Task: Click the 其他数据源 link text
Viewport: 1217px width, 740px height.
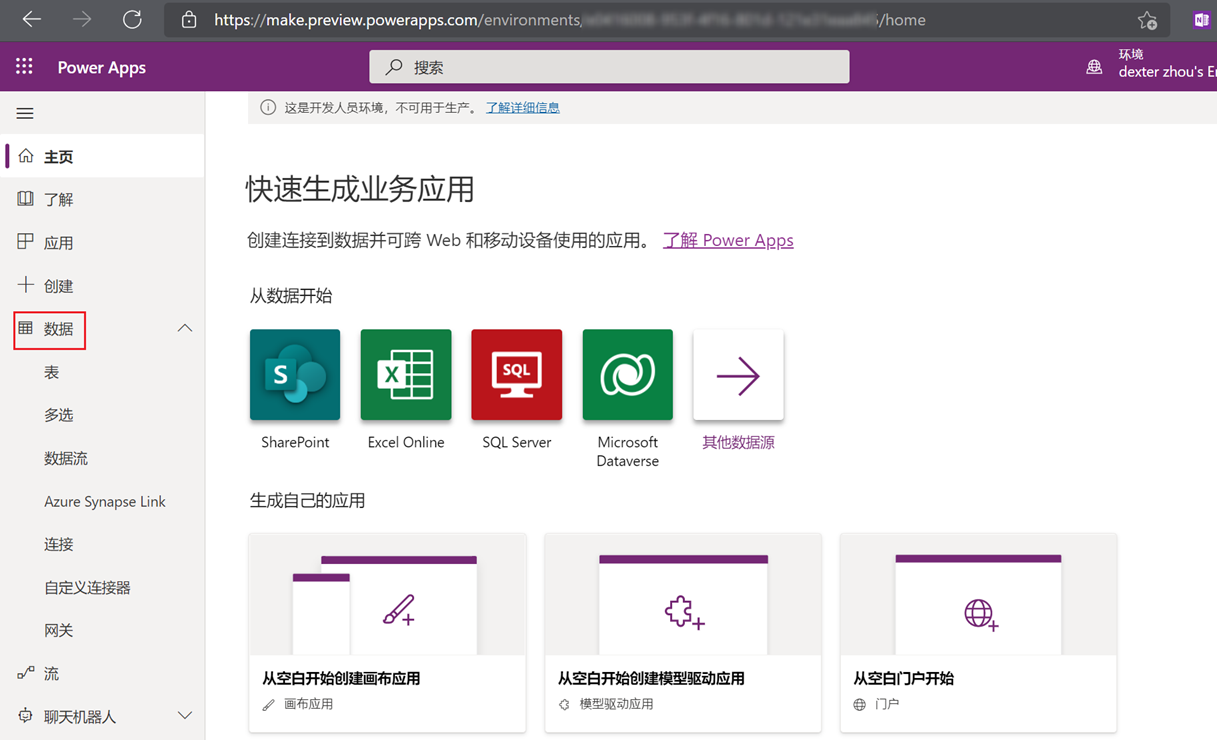Action: (x=738, y=442)
